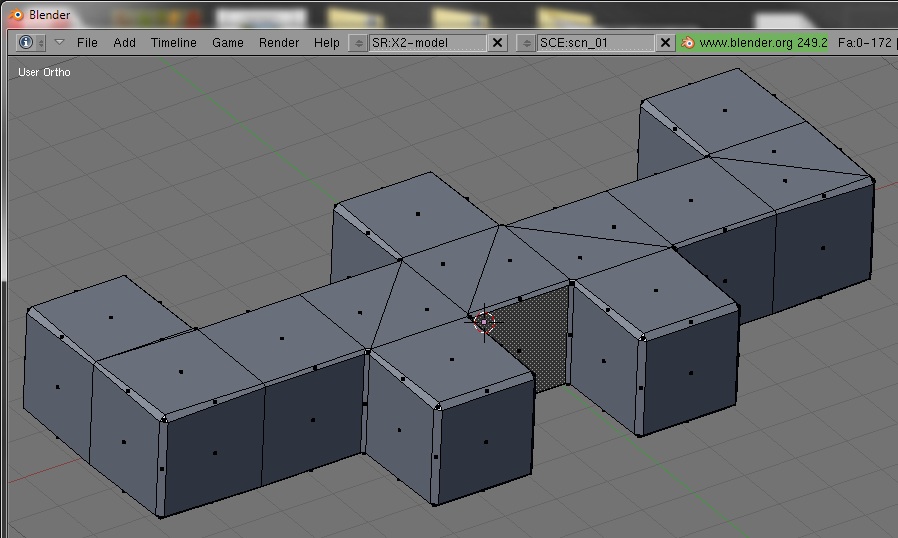Click the User Ortho view label
Image resolution: width=898 pixels, height=538 pixels.
click(x=44, y=72)
